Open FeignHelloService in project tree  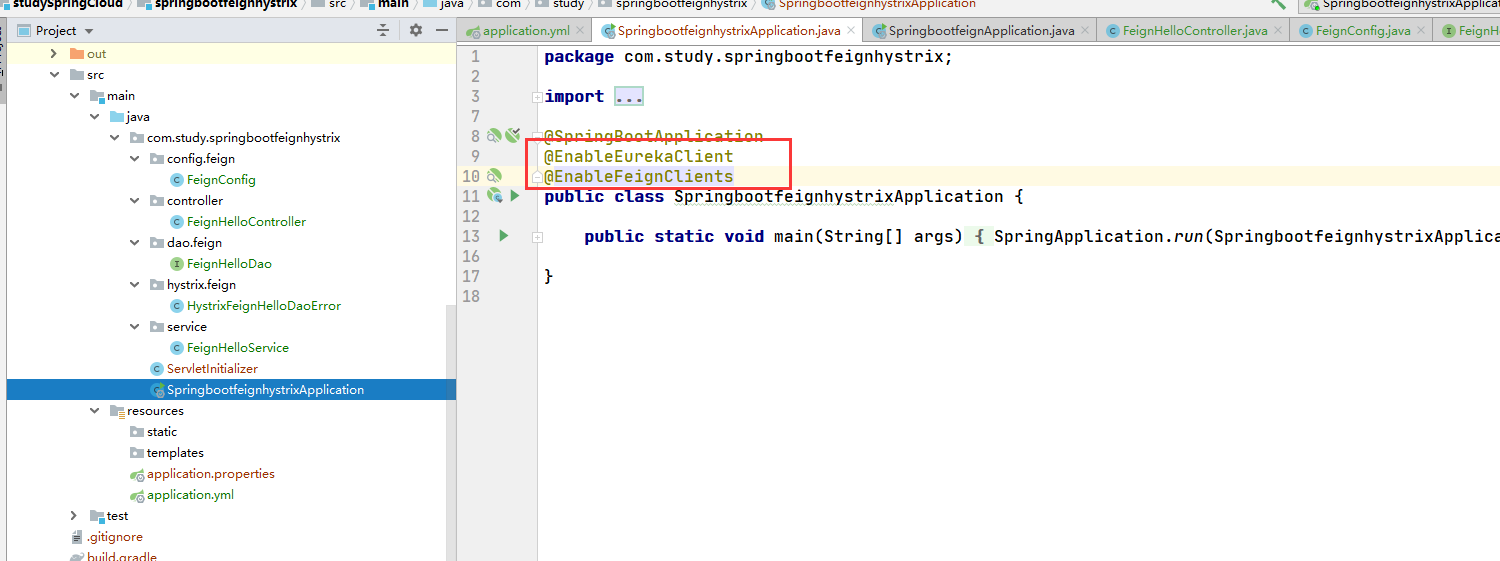pyautogui.click(x=238, y=348)
